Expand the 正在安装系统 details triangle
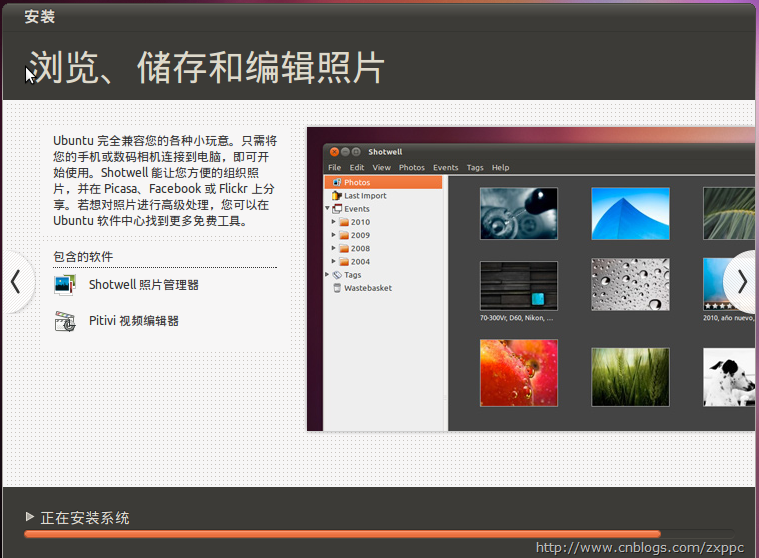 click(30, 517)
